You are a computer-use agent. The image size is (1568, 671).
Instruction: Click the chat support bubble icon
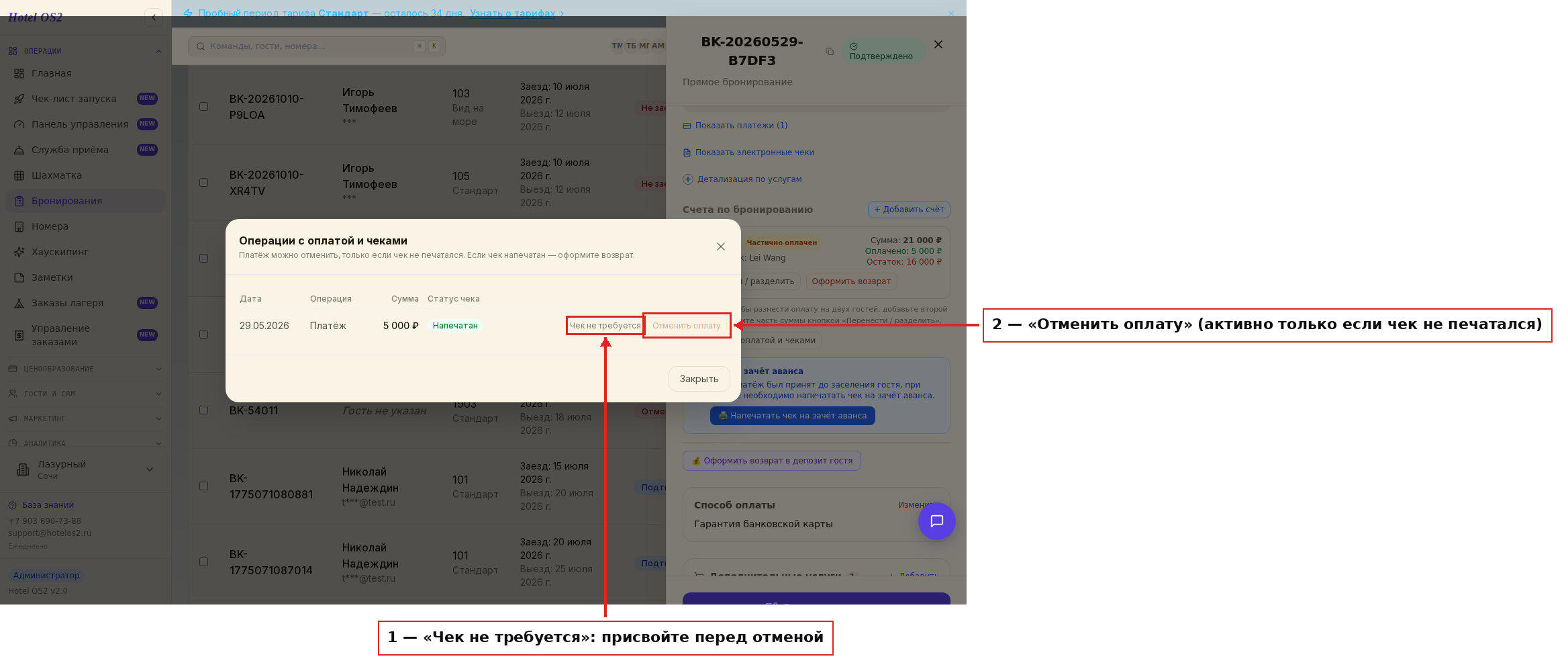(936, 521)
